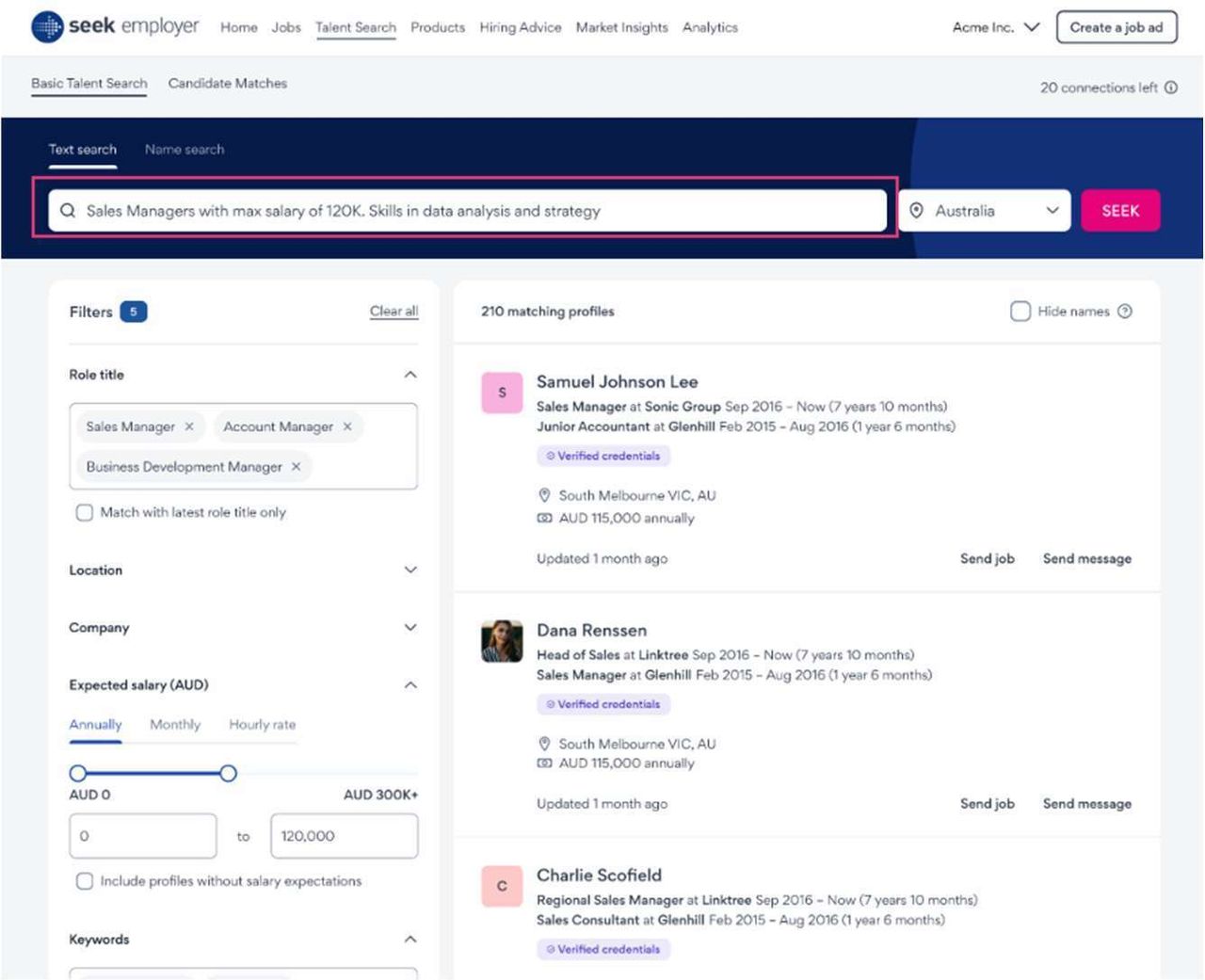Collapse the Role title filter section
The height and width of the screenshot is (980, 1205).
click(x=410, y=375)
